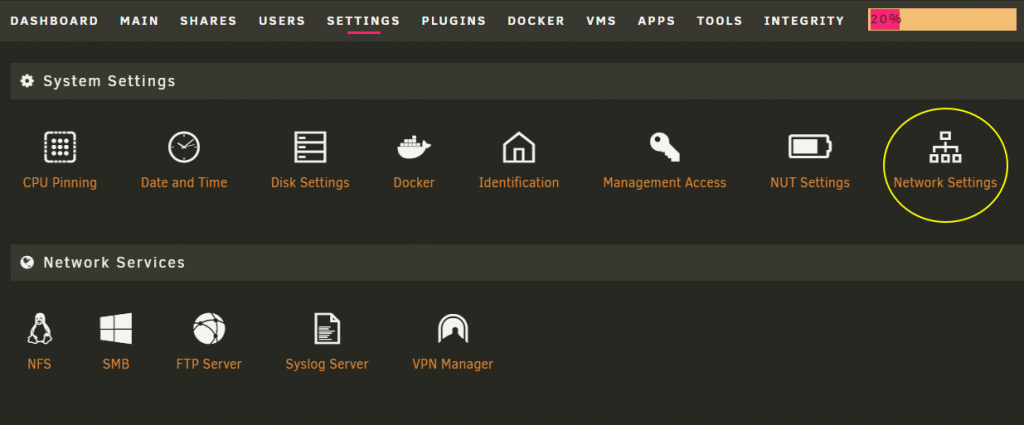
Task: Click the Management Access key icon
Action: pyautogui.click(x=665, y=147)
